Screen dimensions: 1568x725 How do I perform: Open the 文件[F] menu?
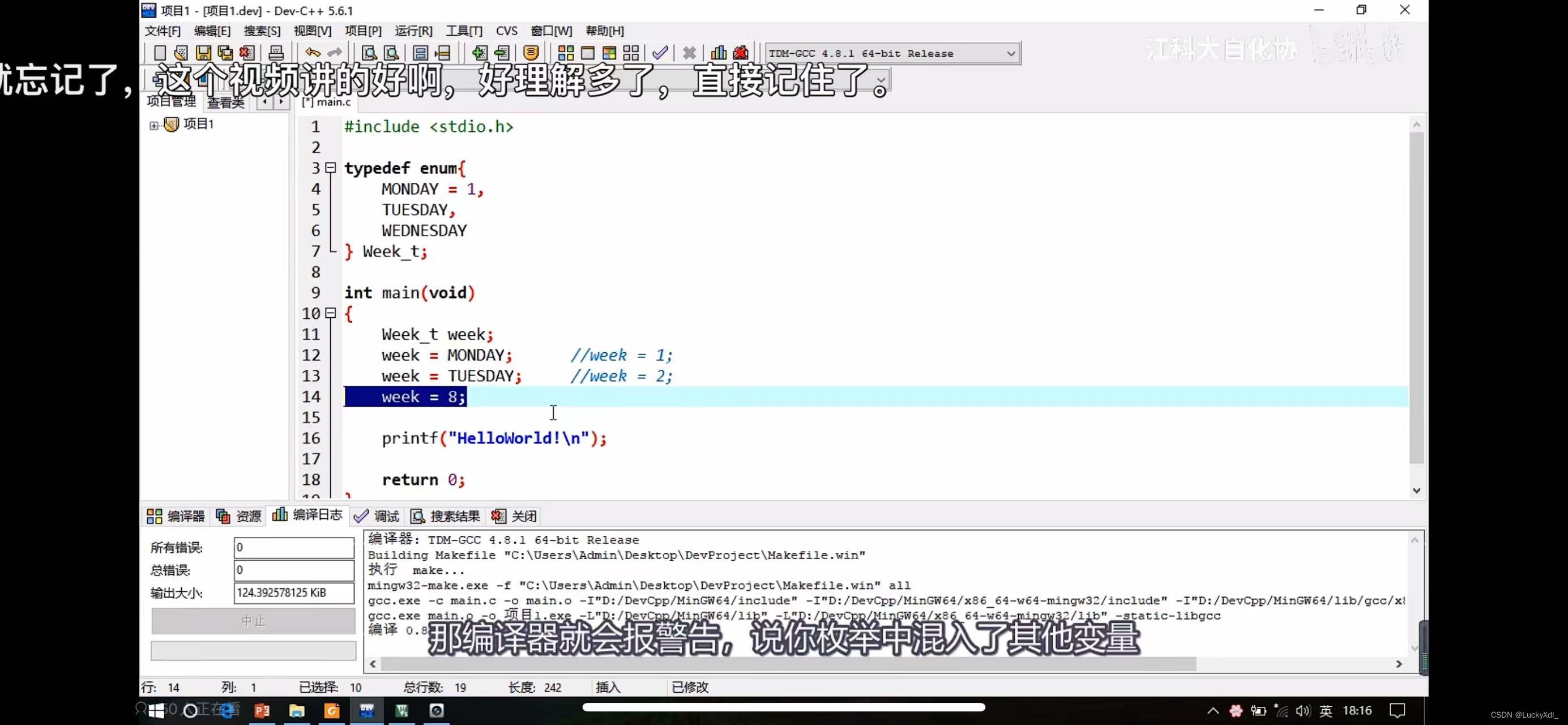163,31
